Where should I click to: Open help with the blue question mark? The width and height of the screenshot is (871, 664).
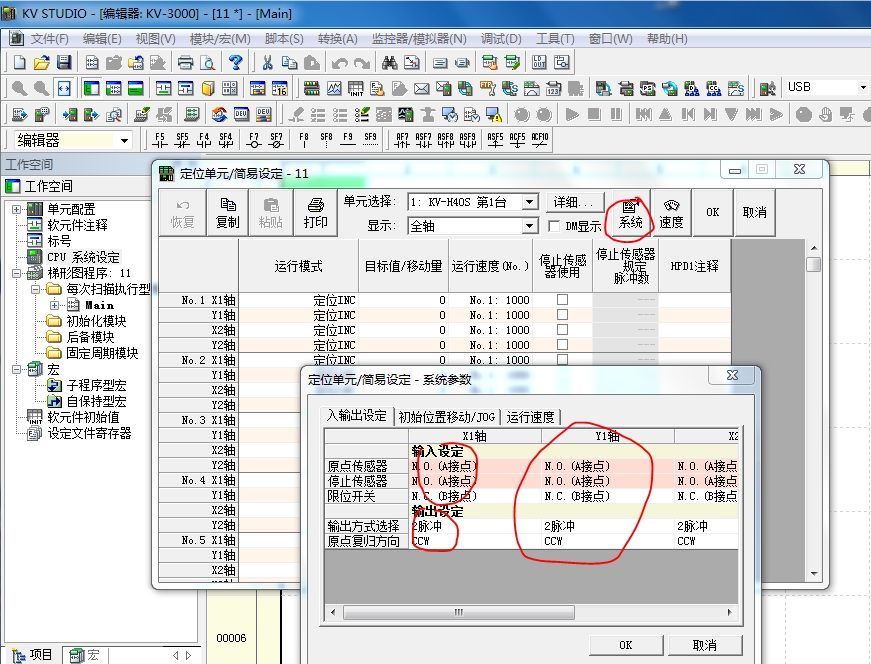pyautogui.click(x=236, y=62)
